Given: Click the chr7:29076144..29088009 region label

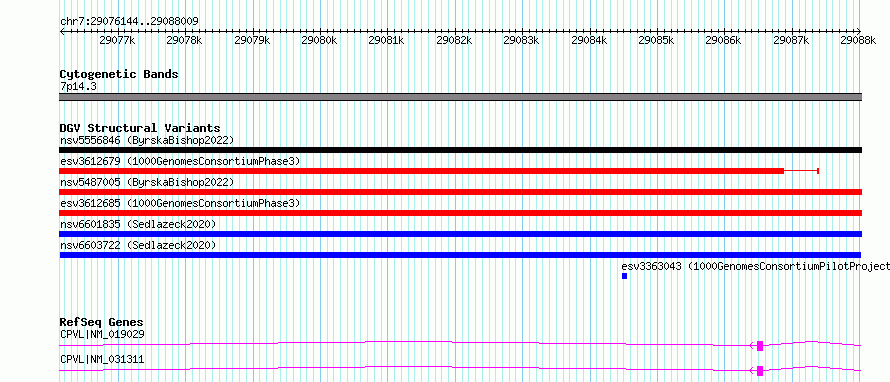Looking at the screenshot, I should click(129, 22).
